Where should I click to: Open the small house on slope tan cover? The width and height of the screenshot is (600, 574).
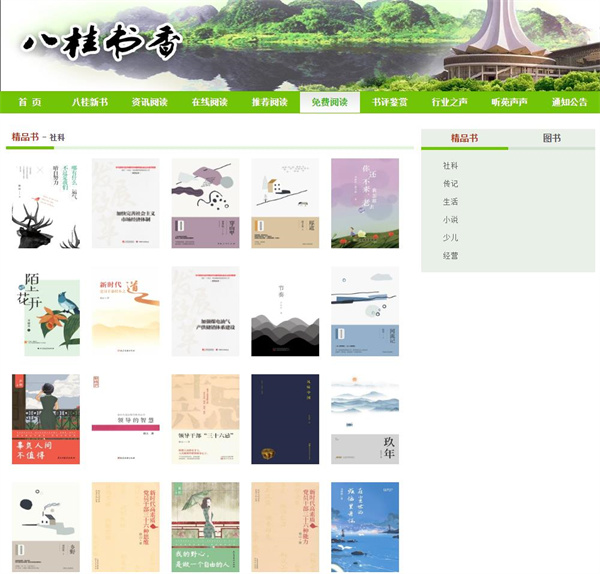pyautogui.click(x=285, y=203)
